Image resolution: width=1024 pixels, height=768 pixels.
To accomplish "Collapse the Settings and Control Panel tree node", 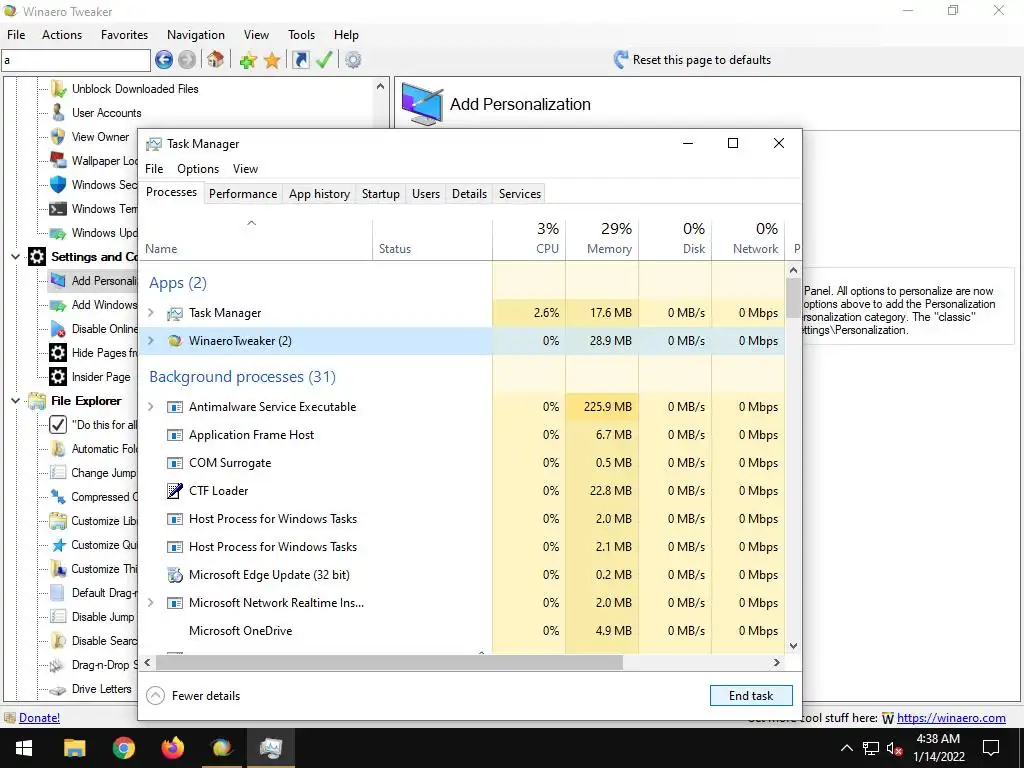I will [x=15, y=257].
